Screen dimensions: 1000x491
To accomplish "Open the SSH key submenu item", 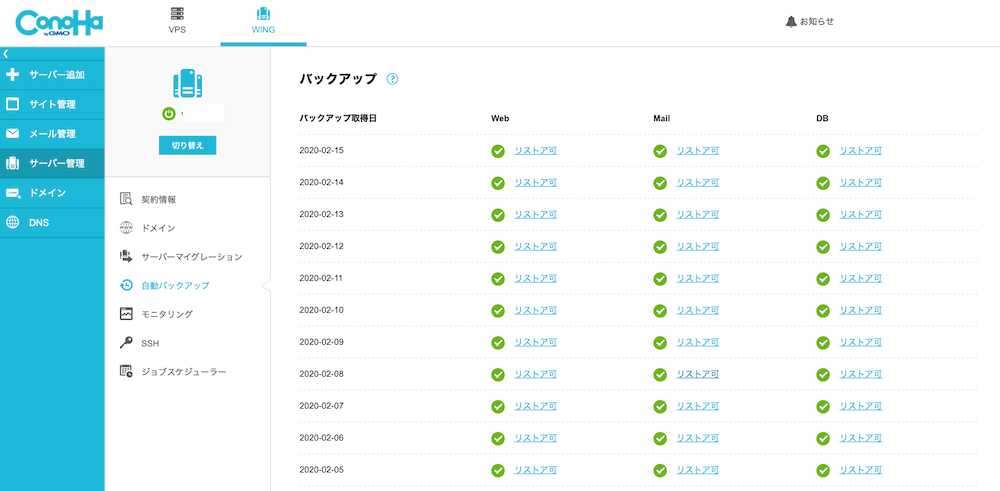I will 150,343.
